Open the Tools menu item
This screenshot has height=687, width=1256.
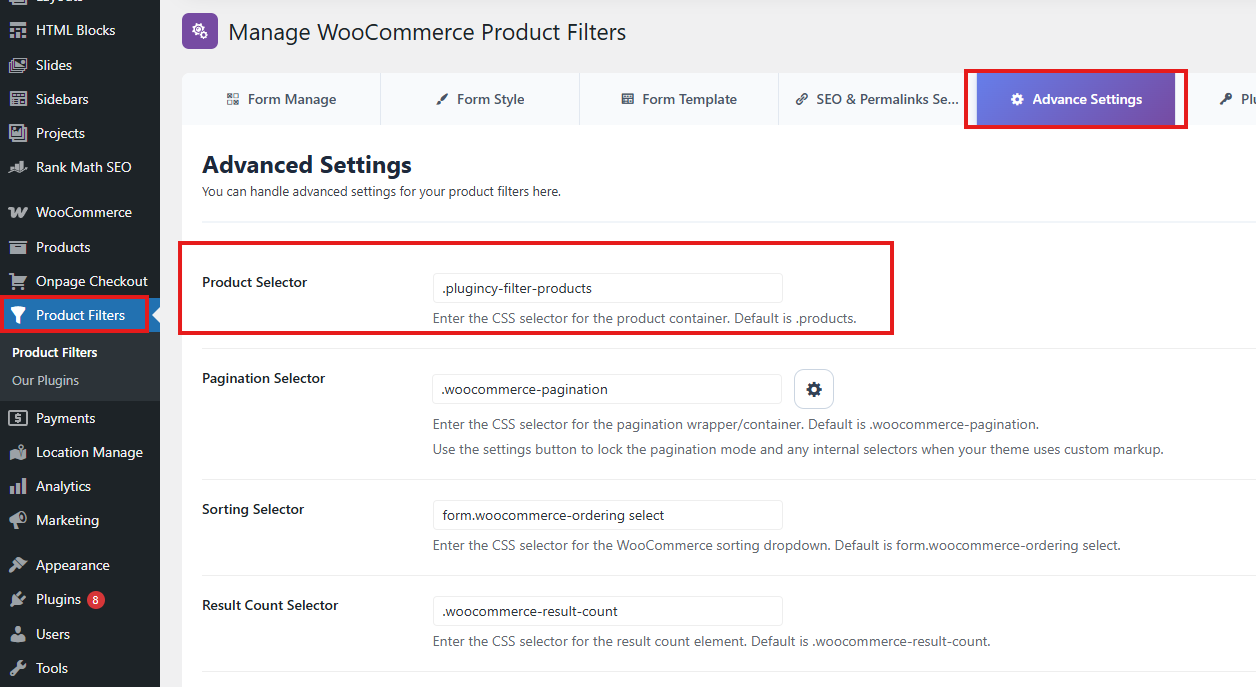click(80, 668)
